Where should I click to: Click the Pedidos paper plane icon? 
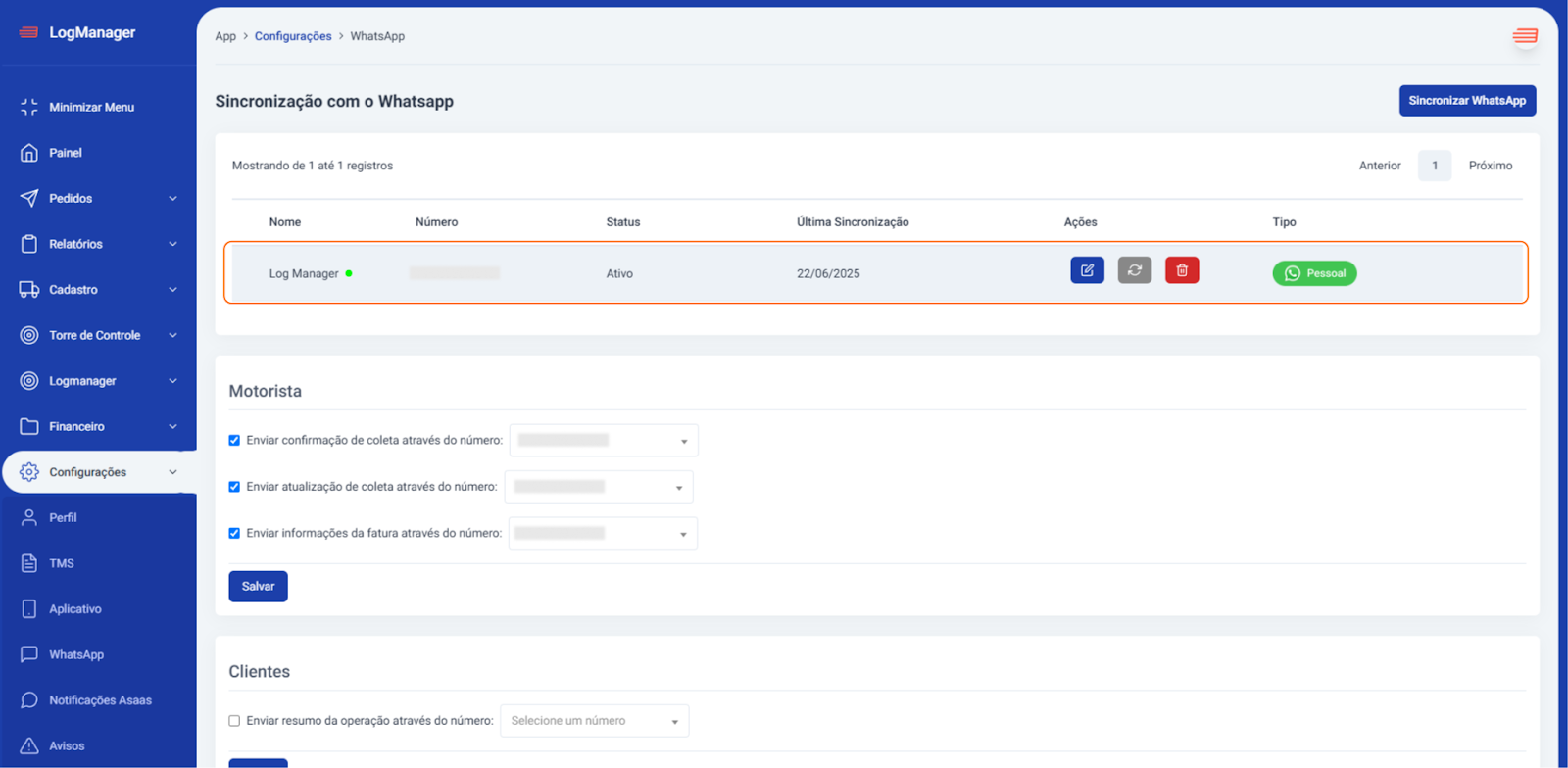tap(29, 198)
